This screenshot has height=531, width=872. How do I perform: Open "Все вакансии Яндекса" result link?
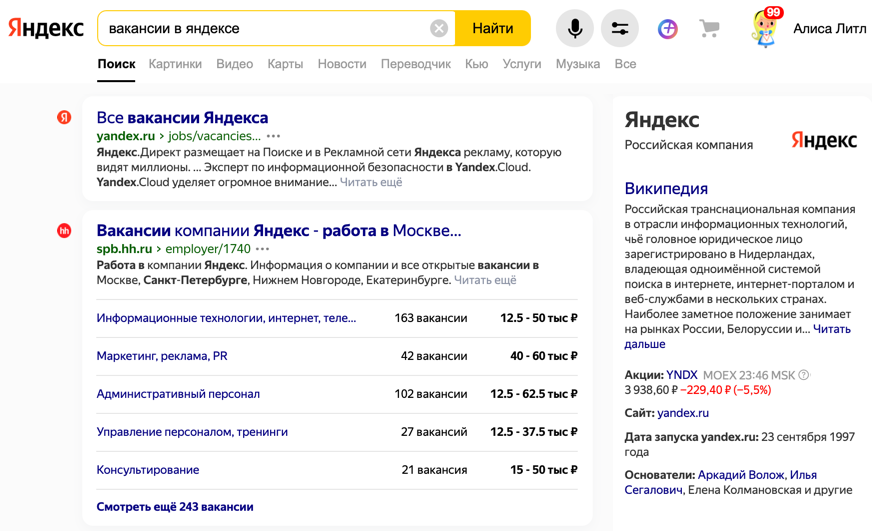pos(182,118)
